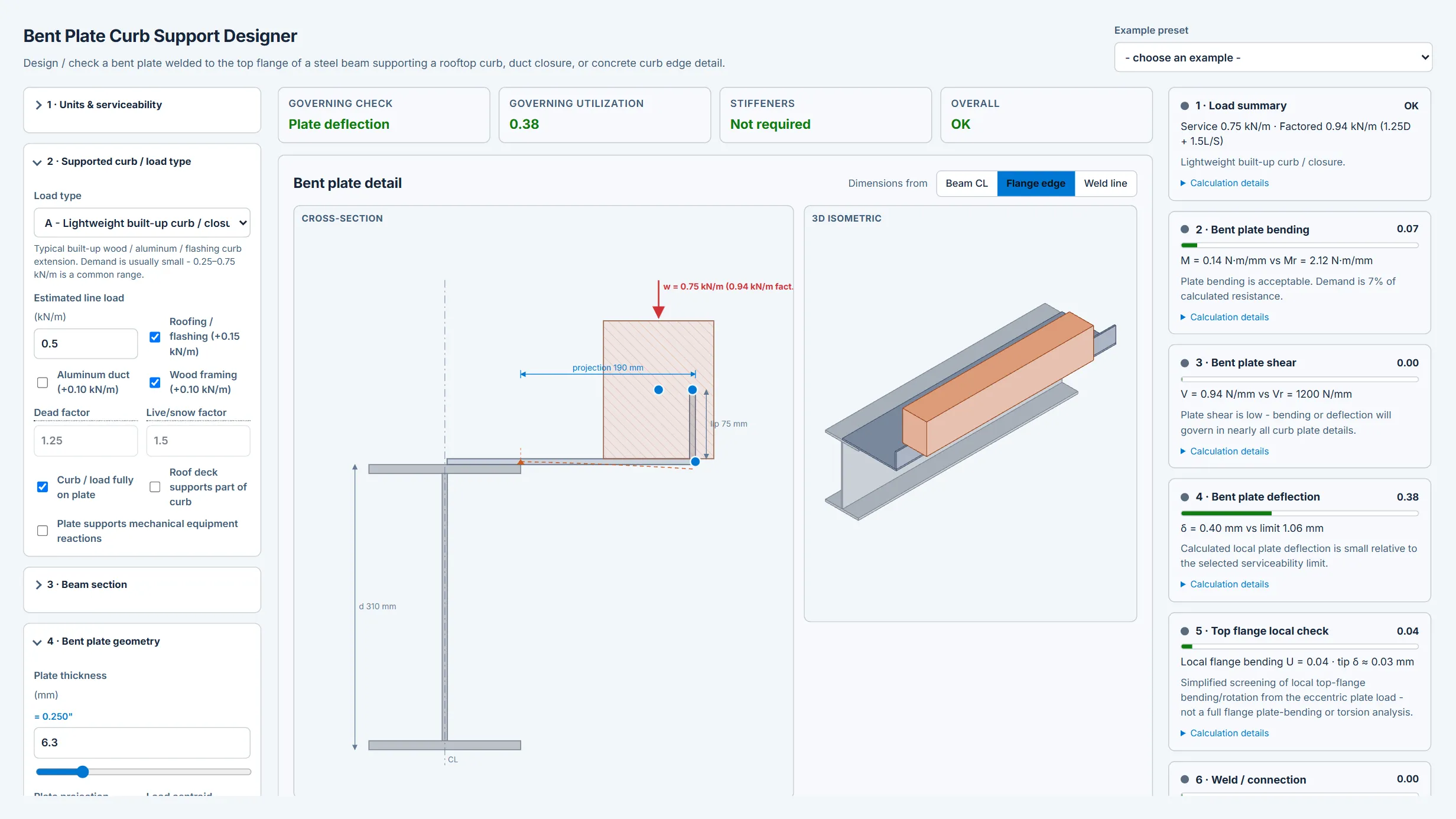Click the = 0.250" thickness conversion text
This screenshot has height=819, width=1456.
click(x=53, y=716)
